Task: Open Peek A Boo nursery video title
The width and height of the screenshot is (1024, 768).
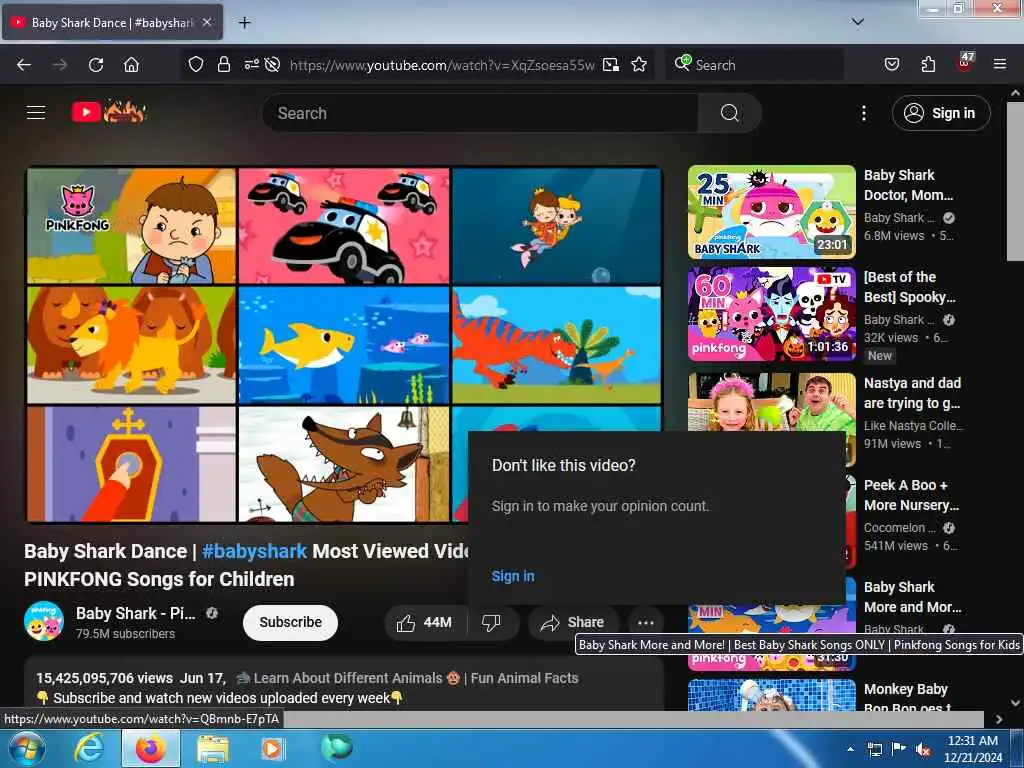Action: [x=911, y=495]
